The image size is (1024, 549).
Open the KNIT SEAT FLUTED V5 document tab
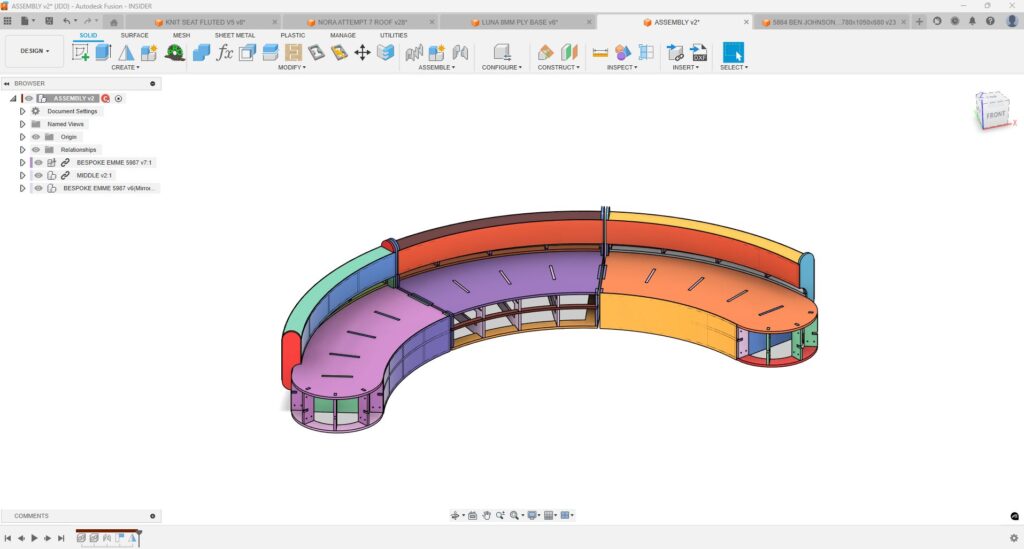[x=205, y=22]
